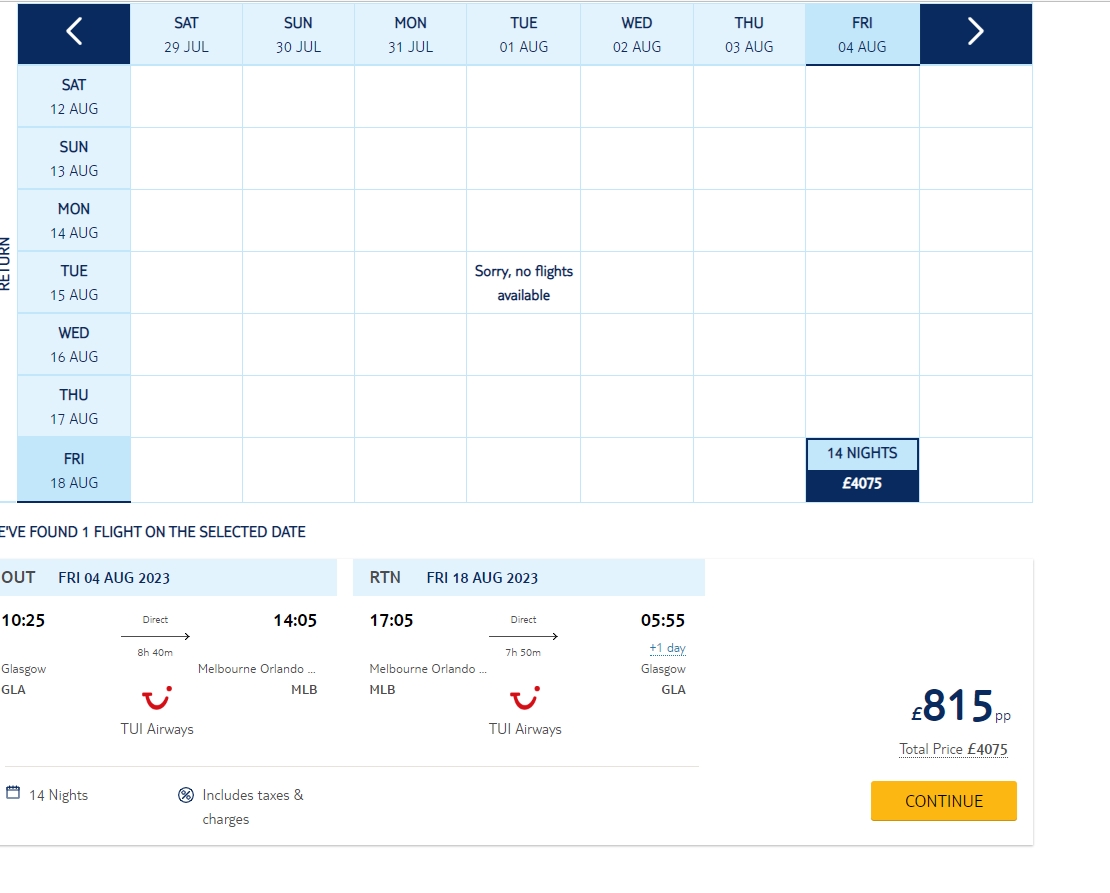
Task: Click outbound arrival time 14:05
Action: pos(295,620)
